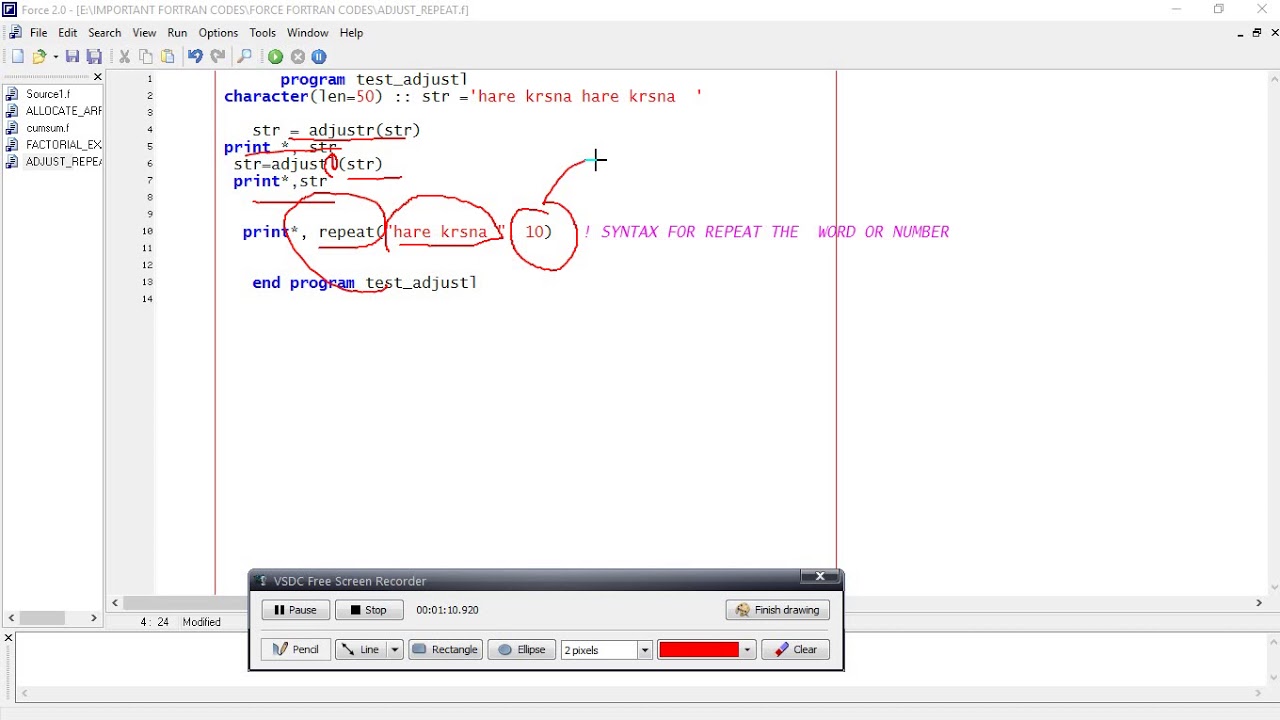This screenshot has height=720, width=1280.
Task: Open the View menu
Action: coord(144,33)
